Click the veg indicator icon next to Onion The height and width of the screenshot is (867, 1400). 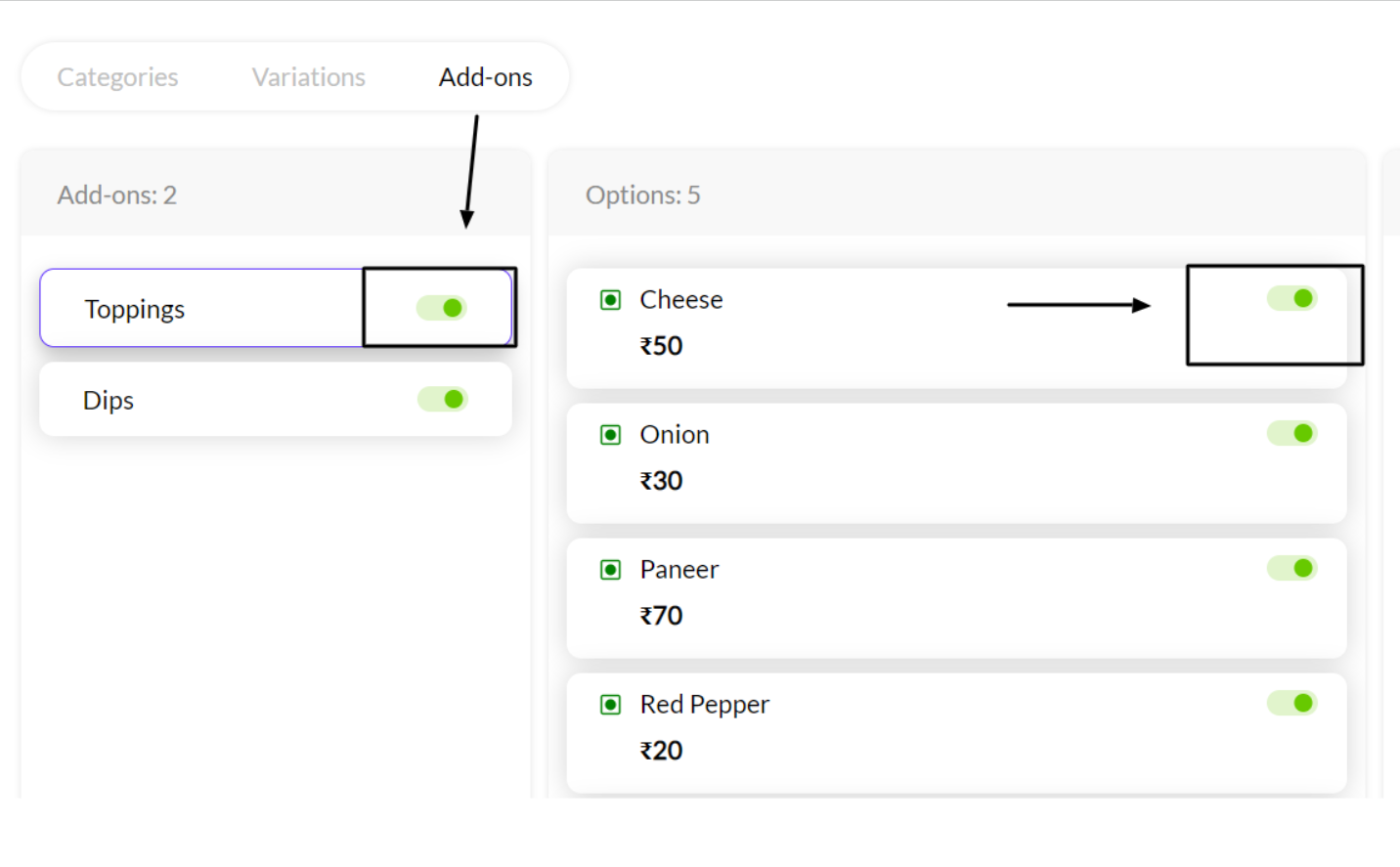click(x=610, y=435)
